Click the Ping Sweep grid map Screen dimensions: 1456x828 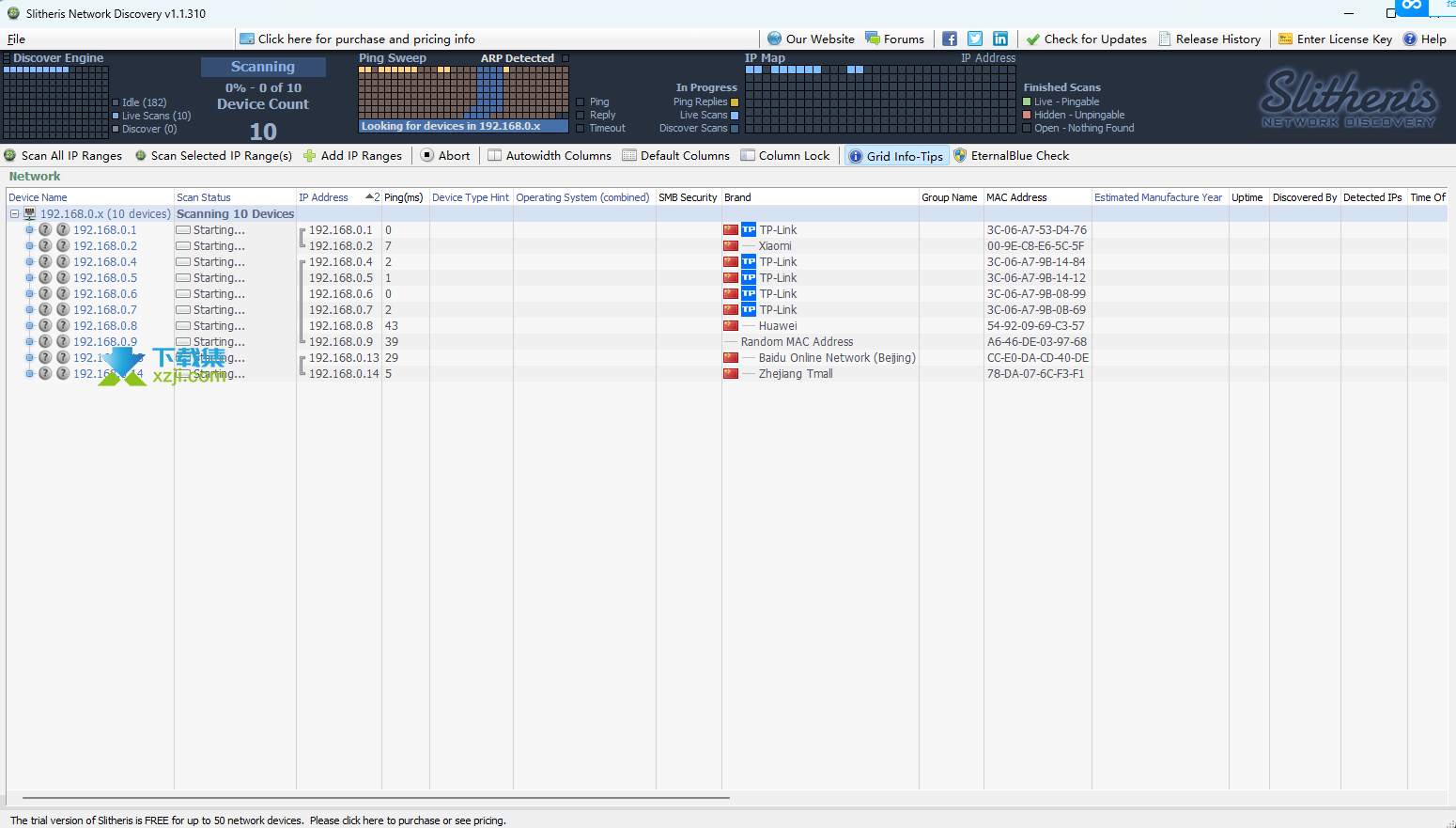(x=463, y=92)
